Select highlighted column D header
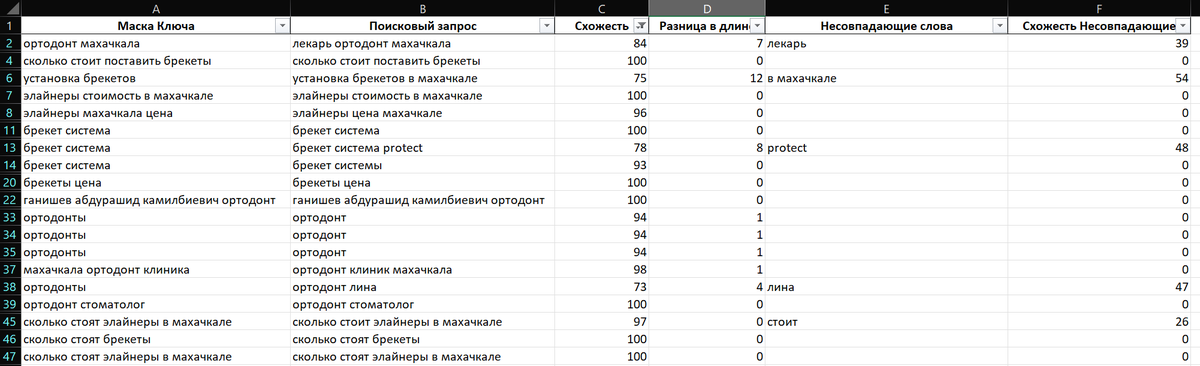The image size is (1200, 366). [x=707, y=8]
